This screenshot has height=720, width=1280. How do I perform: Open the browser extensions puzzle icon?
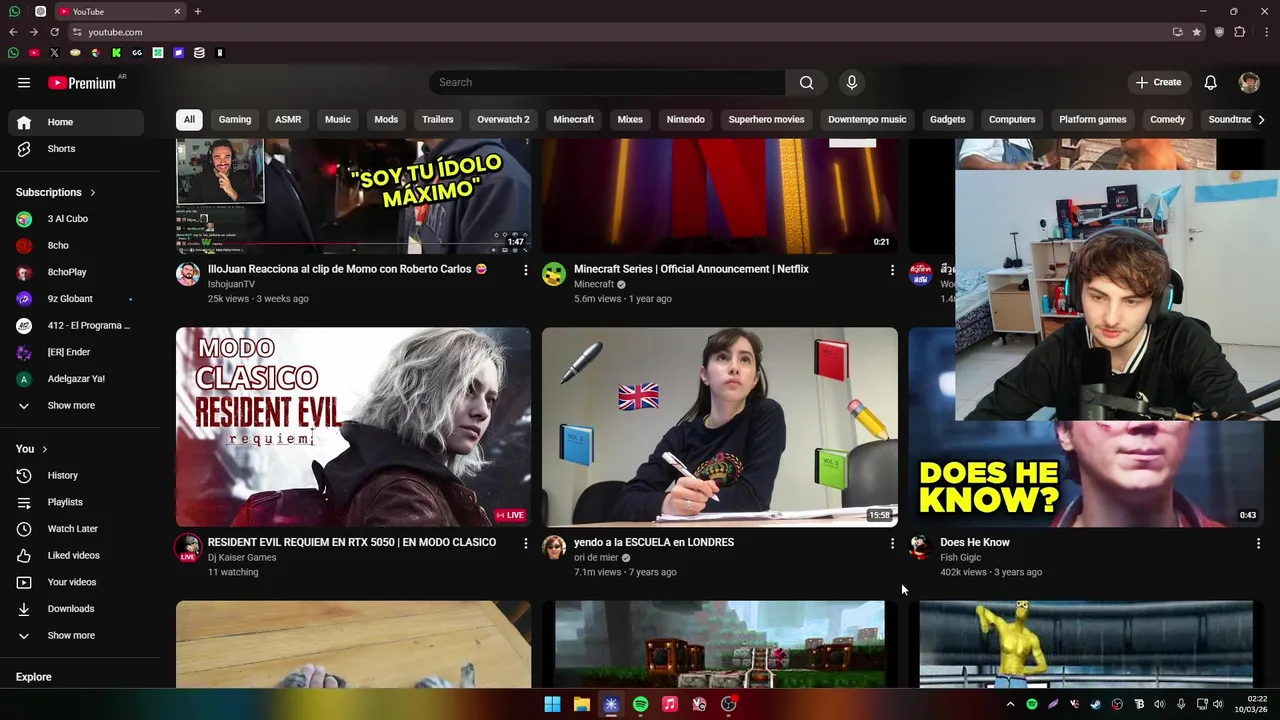click(1240, 32)
